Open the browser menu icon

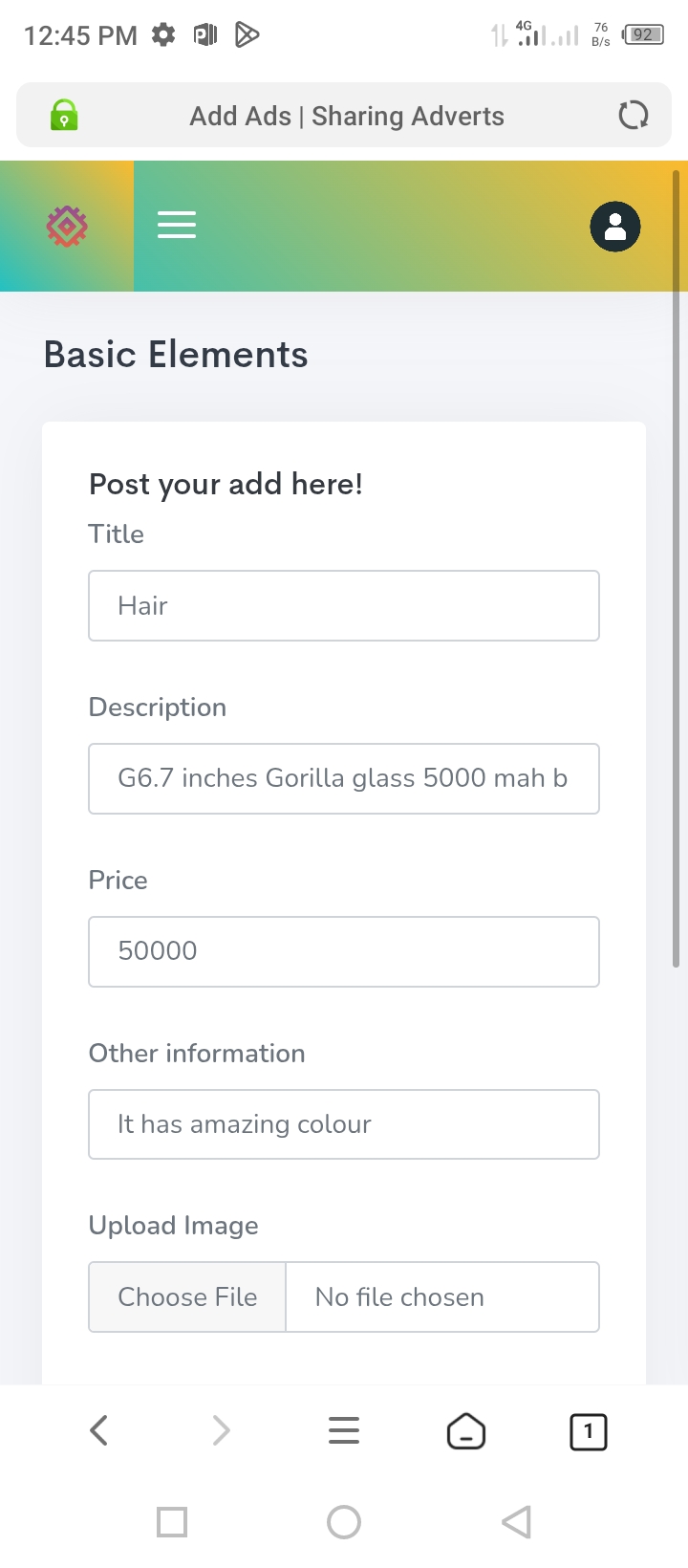coord(344,1431)
